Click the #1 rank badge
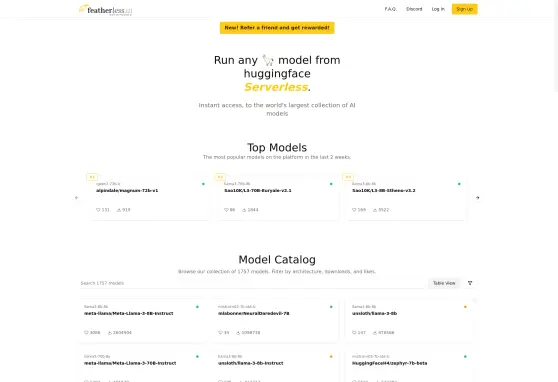 (x=92, y=177)
